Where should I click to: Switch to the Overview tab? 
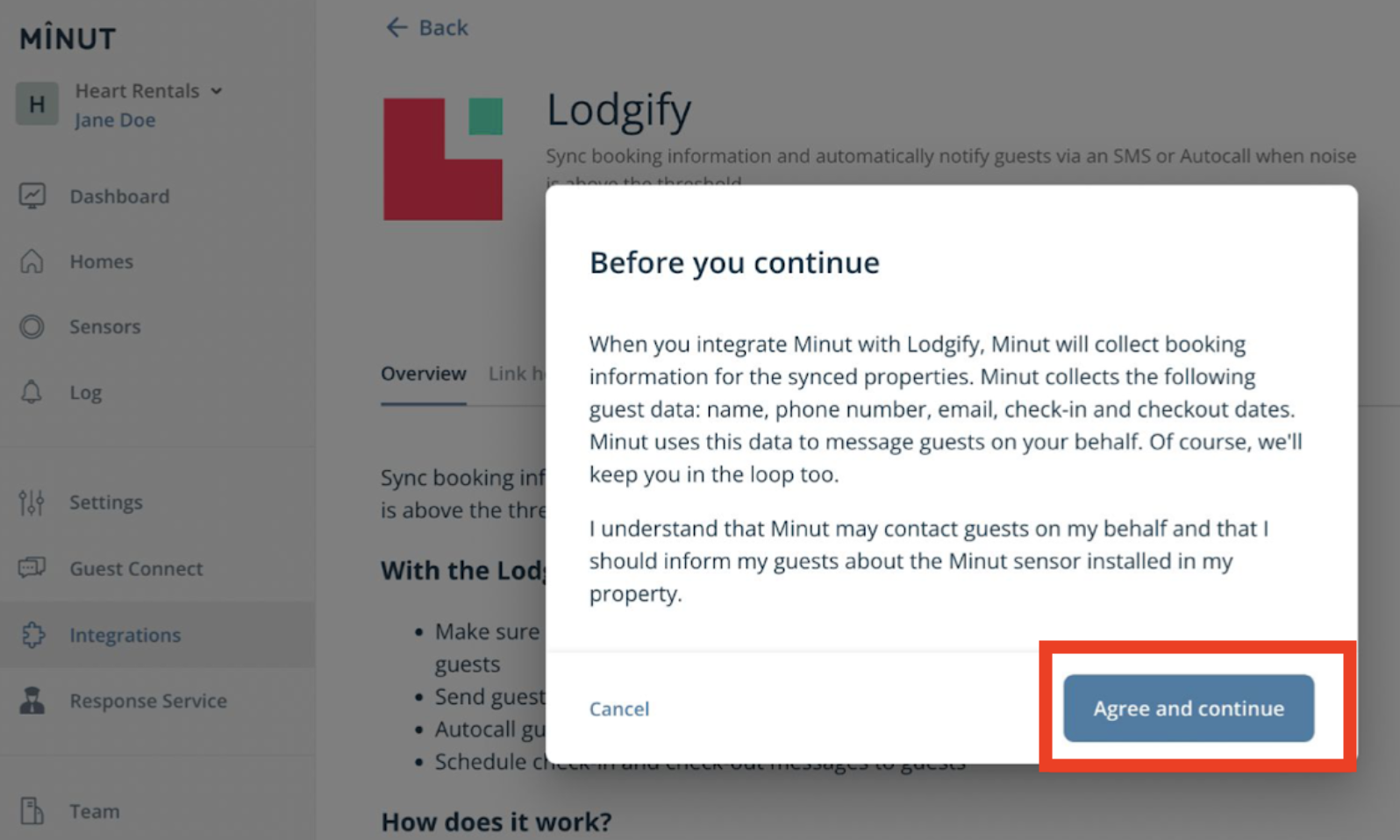423,374
